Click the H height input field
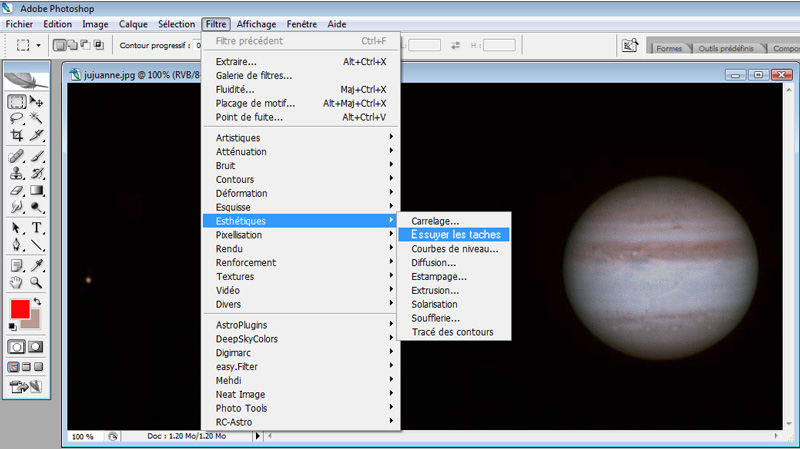 [x=499, y=45]
